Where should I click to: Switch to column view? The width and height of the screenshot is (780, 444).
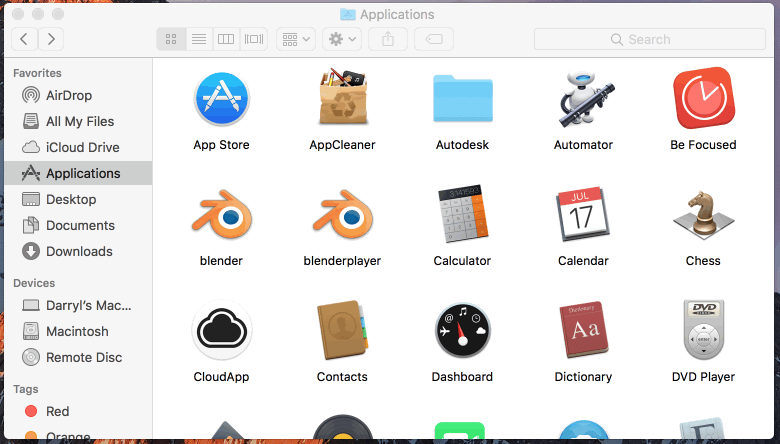point(226,39)
